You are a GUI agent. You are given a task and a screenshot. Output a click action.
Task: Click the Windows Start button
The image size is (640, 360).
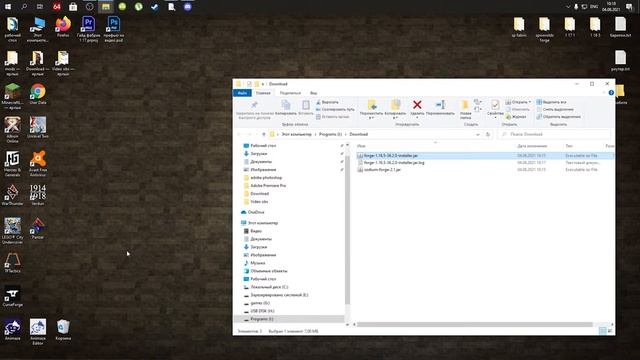[x=8, y=7]
